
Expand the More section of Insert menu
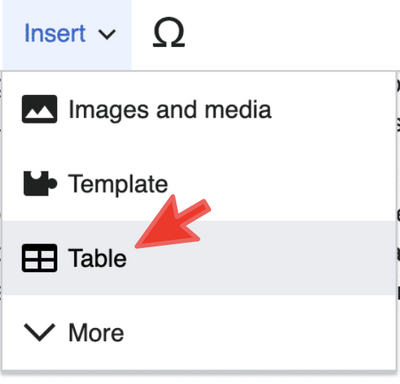tap(199, 332)
